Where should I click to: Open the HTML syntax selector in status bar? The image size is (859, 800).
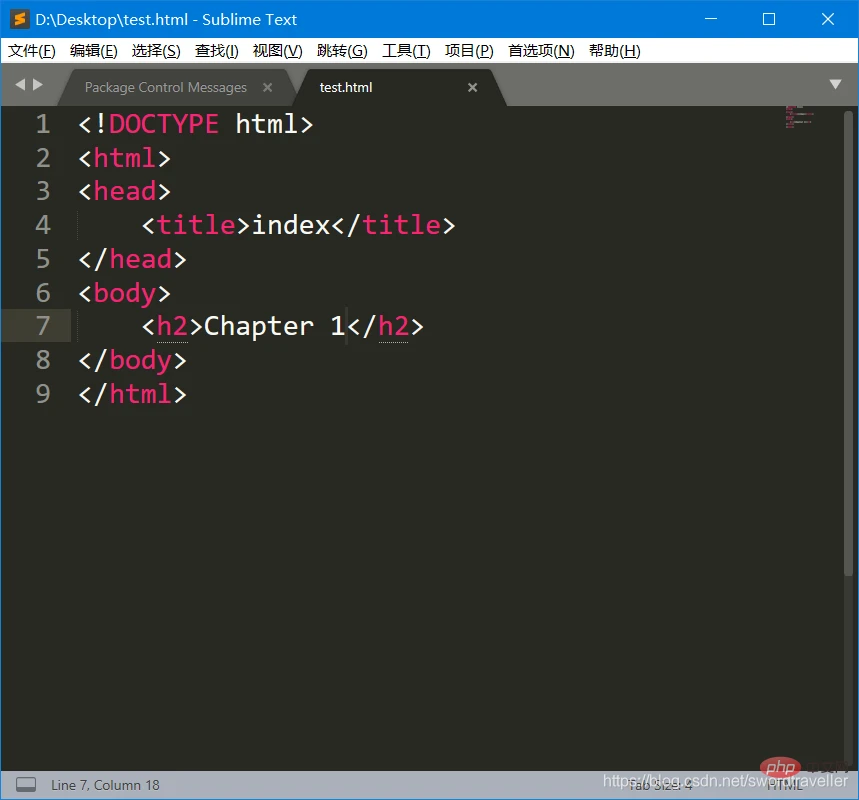point(784,785)
